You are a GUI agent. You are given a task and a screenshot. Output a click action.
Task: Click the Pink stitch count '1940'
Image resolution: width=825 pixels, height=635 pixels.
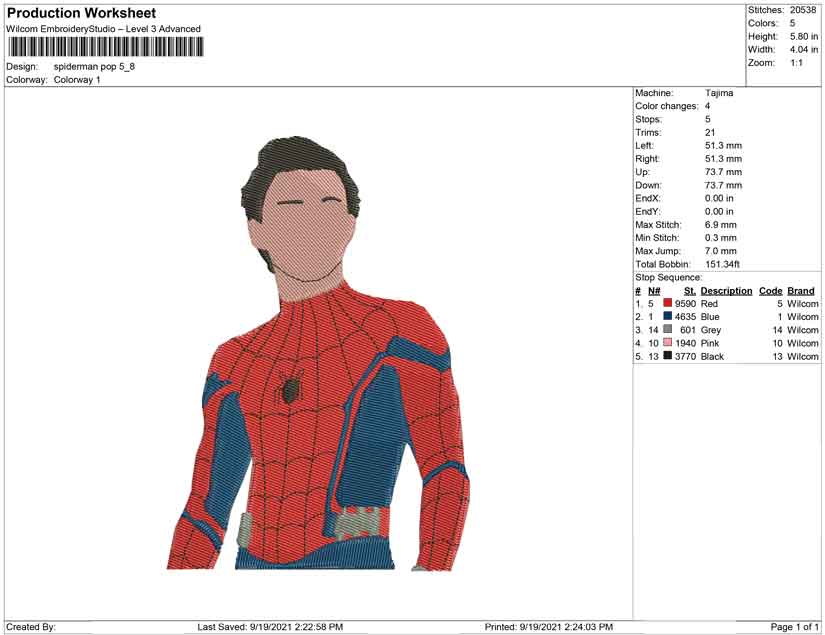tap(685, 343)
